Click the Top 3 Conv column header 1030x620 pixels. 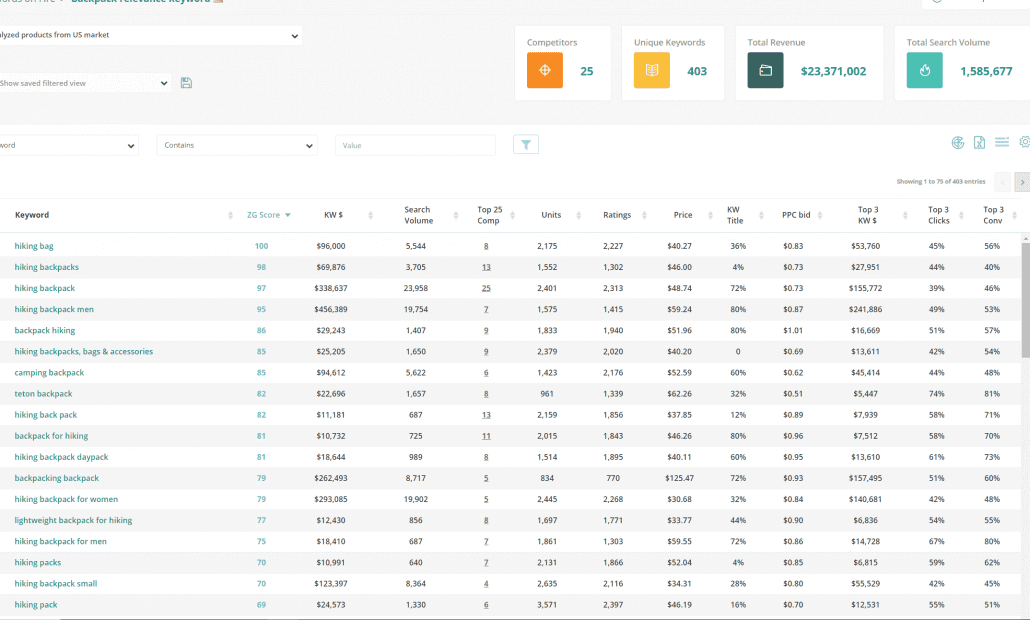click(993, 215)
